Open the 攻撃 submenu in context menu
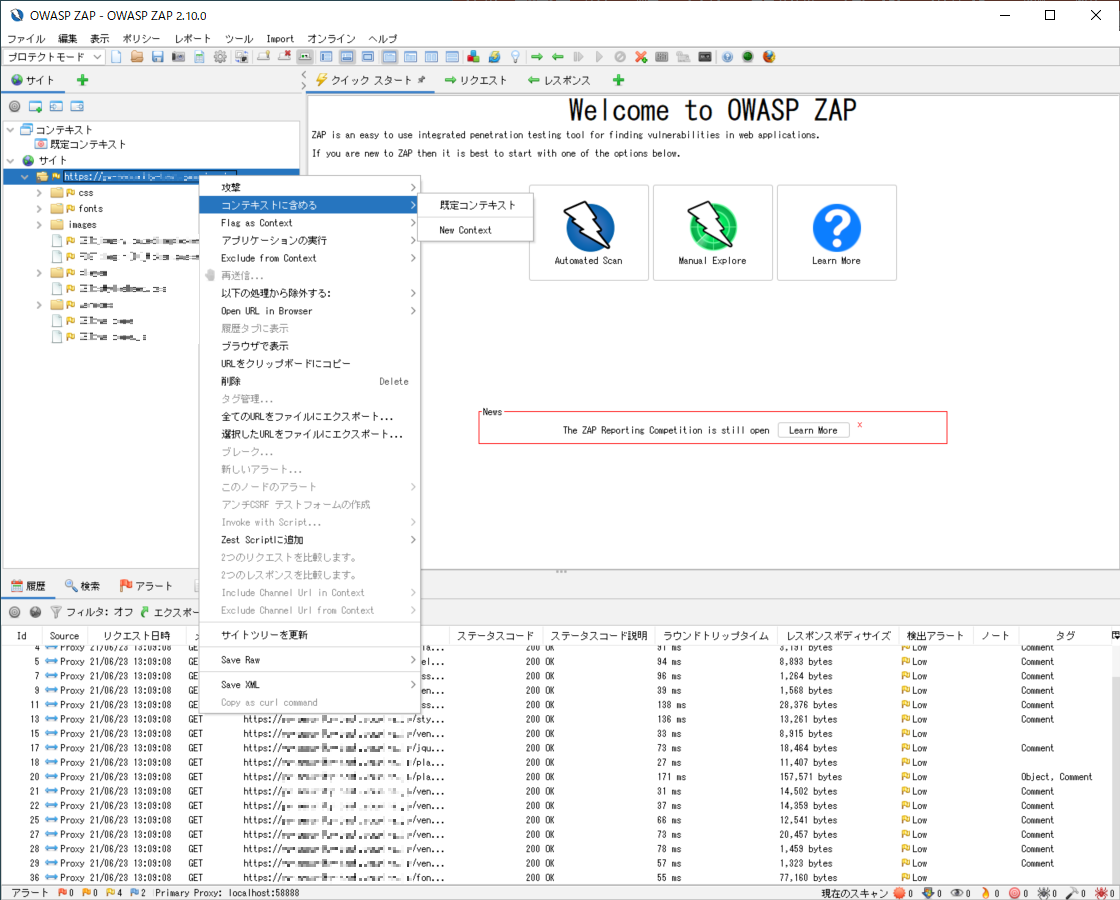The height and width of the screenshot is (900, 1120). 309,187
